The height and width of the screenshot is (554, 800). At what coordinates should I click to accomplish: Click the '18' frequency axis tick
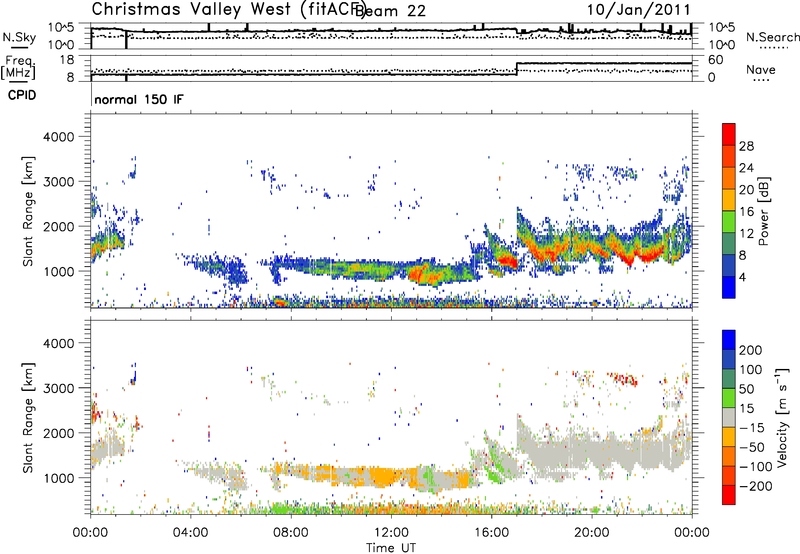pos(67,60)
